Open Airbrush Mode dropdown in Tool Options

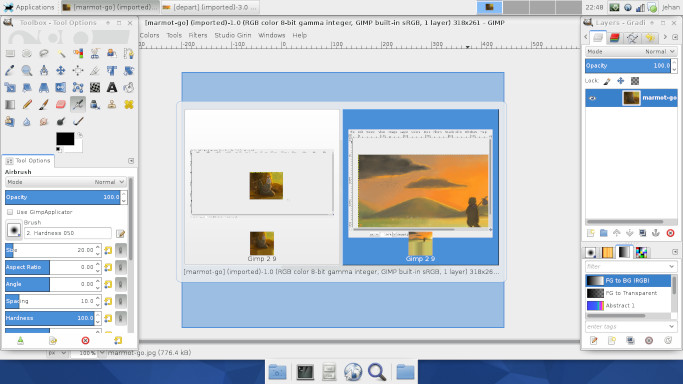pos(66,182)
